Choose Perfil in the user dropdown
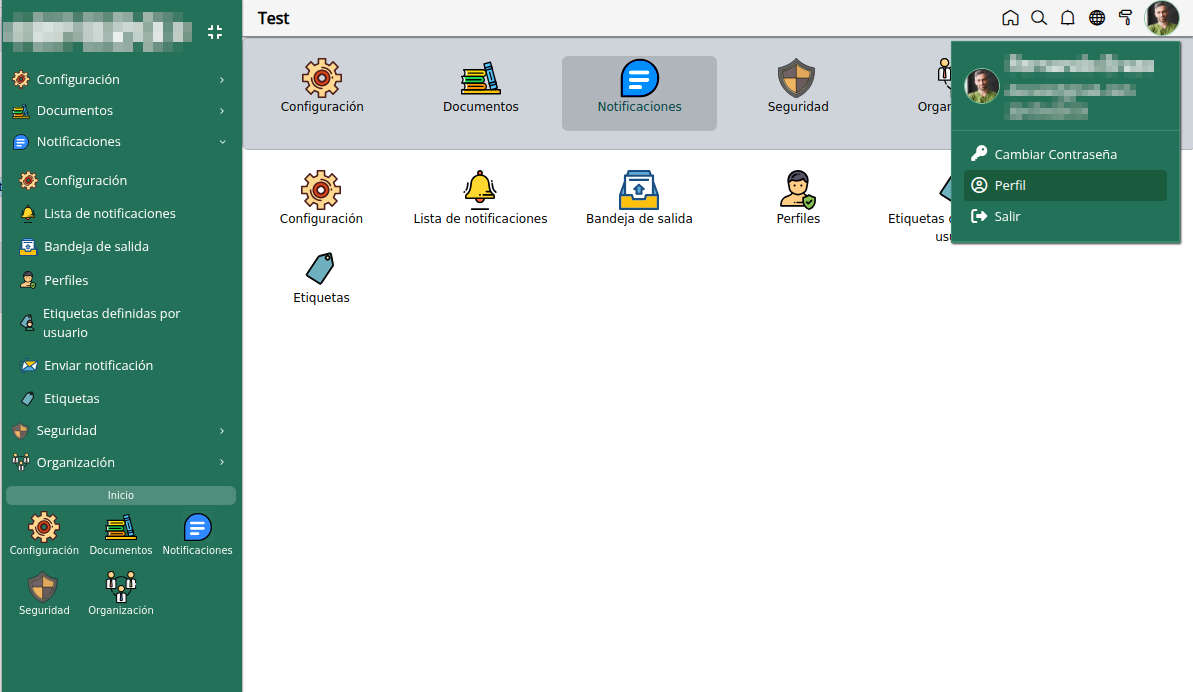 click(1064, 186)
